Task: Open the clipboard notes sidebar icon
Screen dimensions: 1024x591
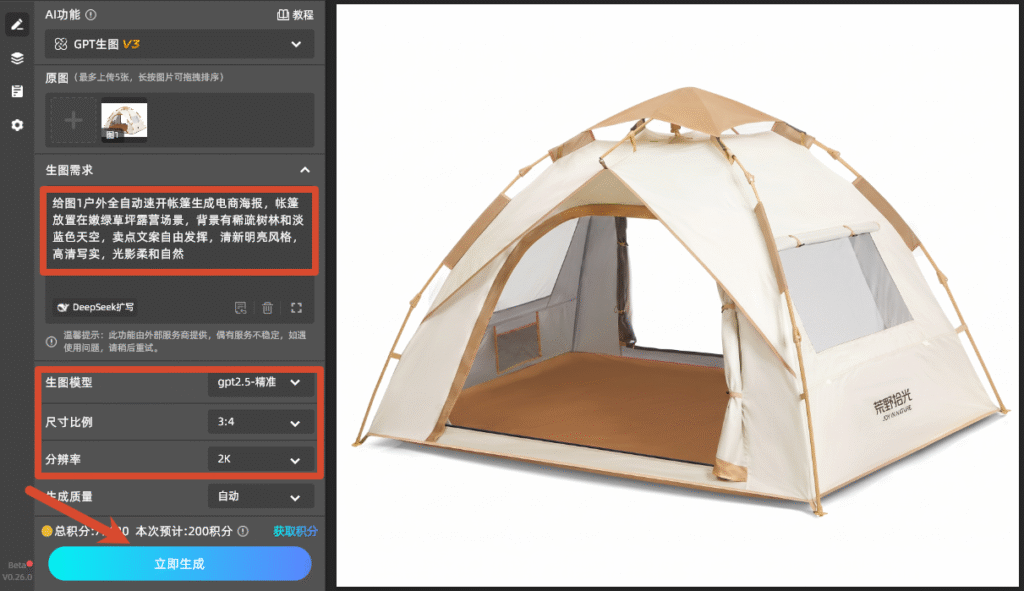Action: 17,91
